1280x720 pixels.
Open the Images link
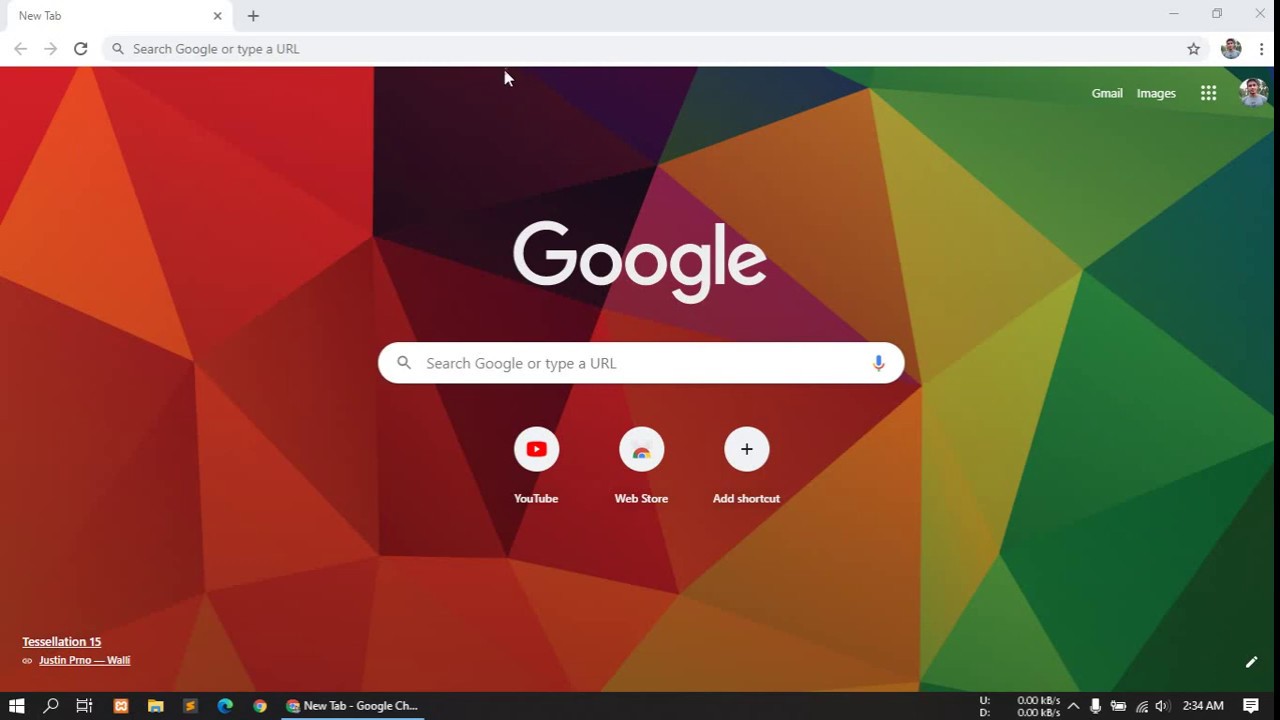point(1156,93)
